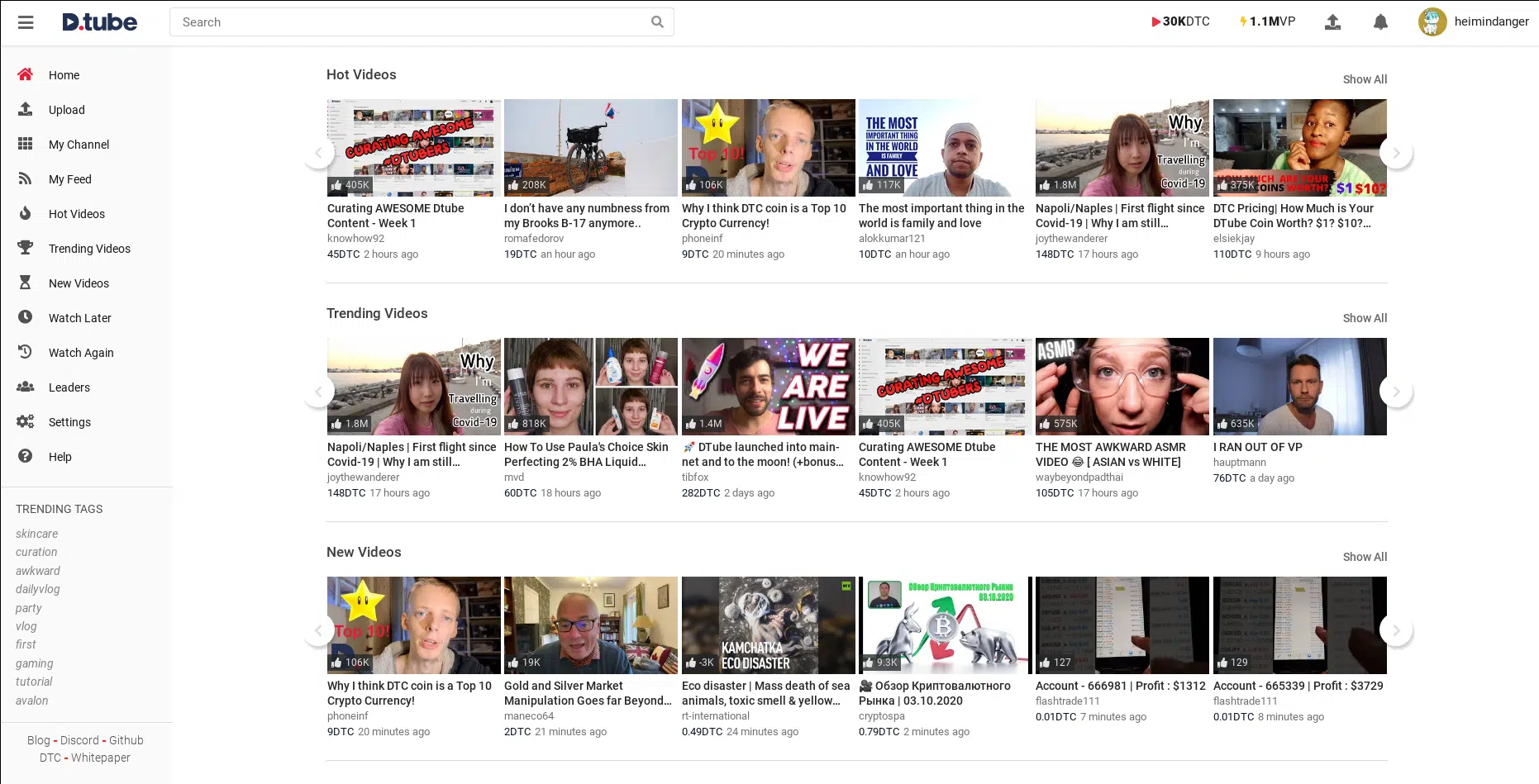Open the notifications bell
The image size is (1539, 784).
(x=1380, y=22)
